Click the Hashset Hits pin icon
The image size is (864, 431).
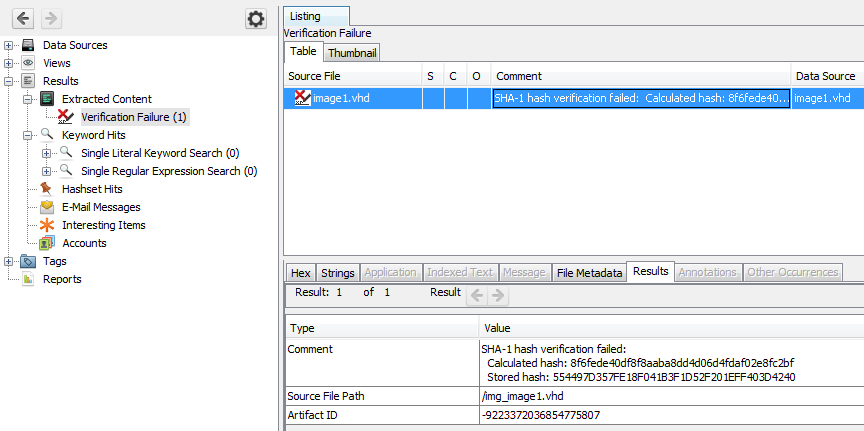(47, 189)
